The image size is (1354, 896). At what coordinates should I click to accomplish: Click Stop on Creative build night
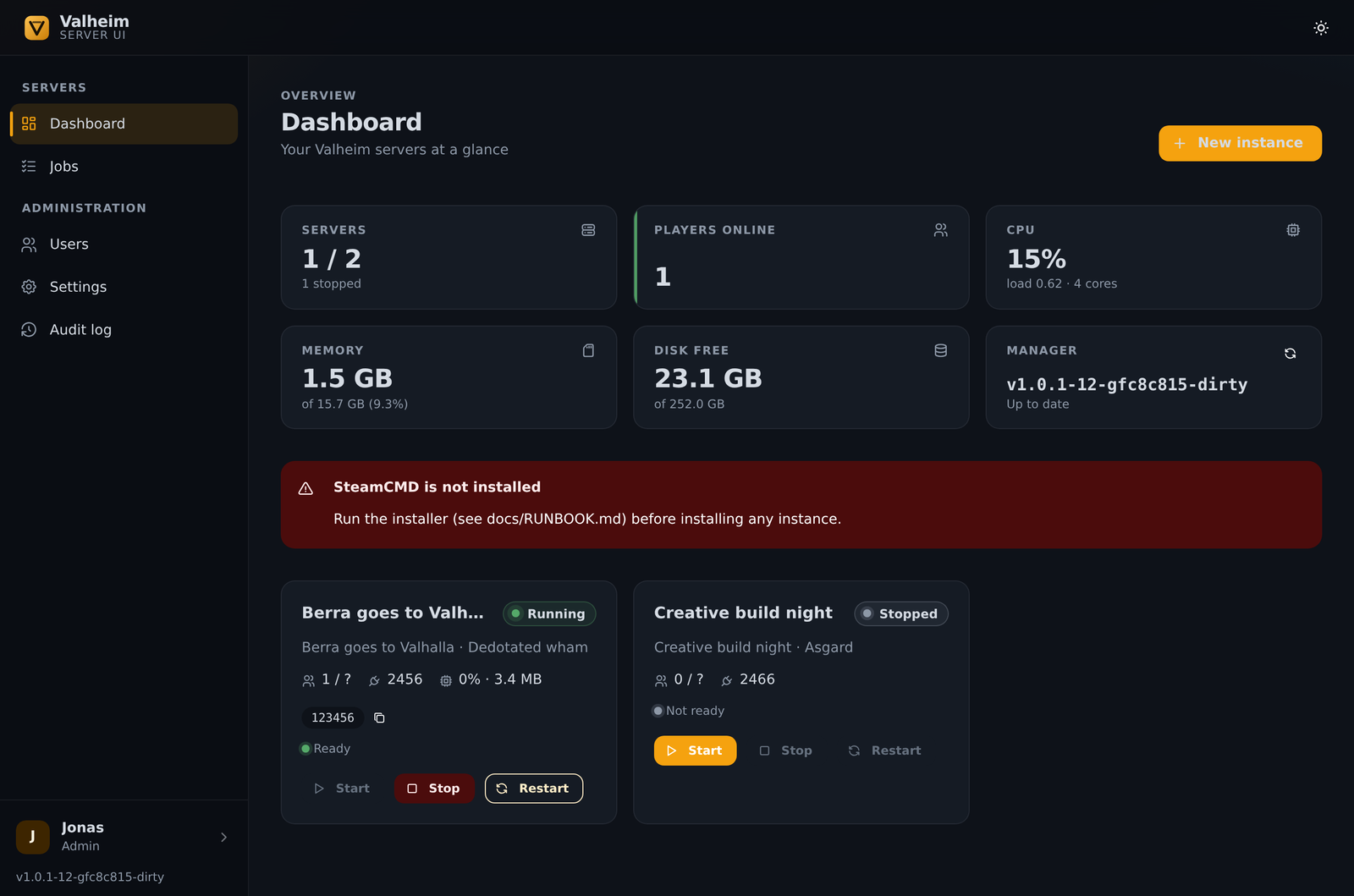[785, 750]
